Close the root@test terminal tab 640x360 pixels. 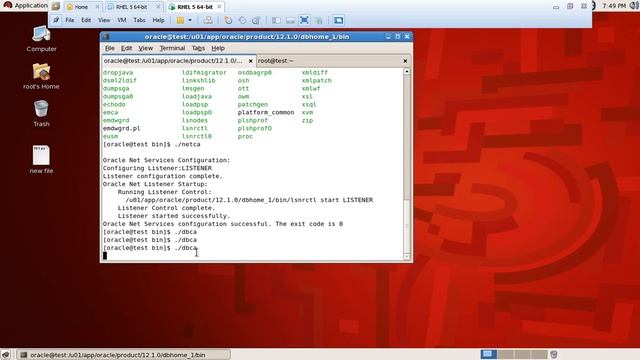tap(405, 61)
